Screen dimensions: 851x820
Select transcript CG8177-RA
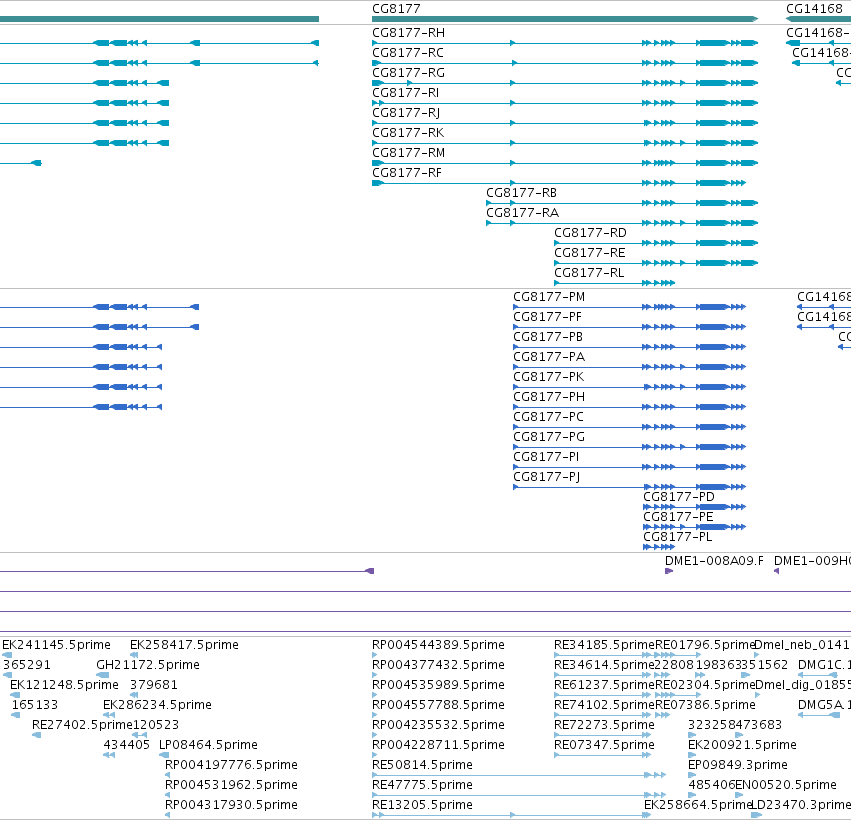click(523, 213)
